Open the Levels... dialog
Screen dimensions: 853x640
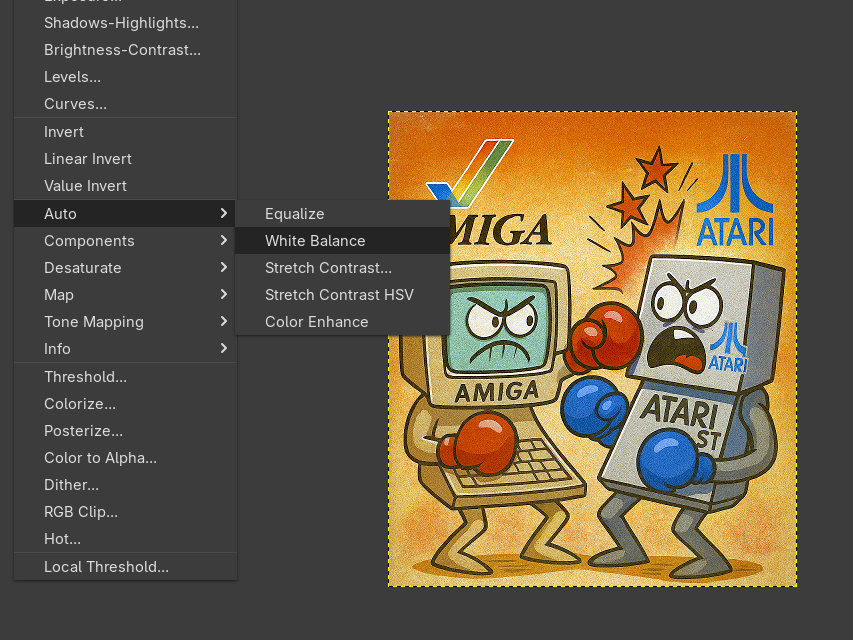(72, 77)
